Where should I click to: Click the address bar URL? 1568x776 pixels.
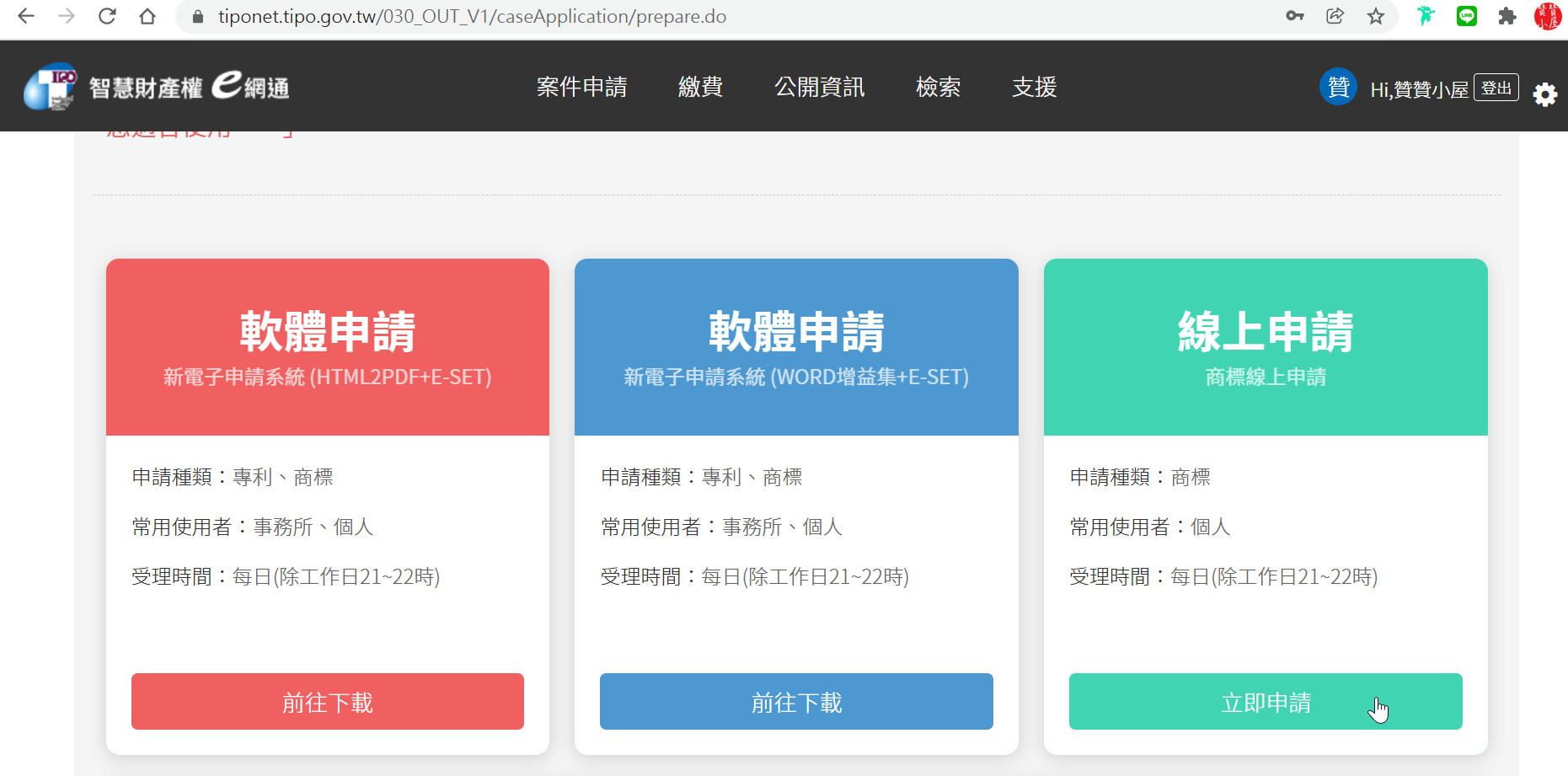472,17
